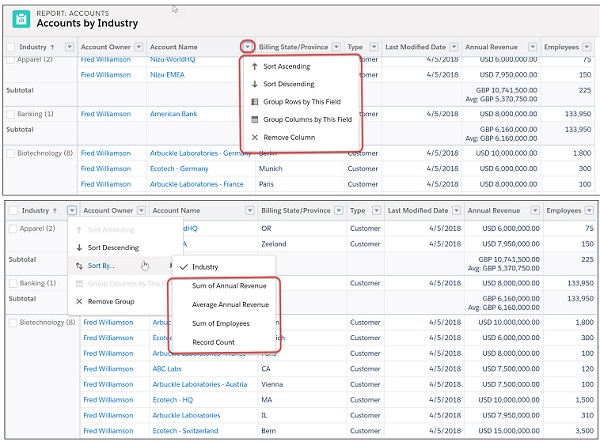The height and width of the screenshot is (442, 600).
Task: Click the up-arrow icon beside Sort Ascending
Action: (255, 67)
